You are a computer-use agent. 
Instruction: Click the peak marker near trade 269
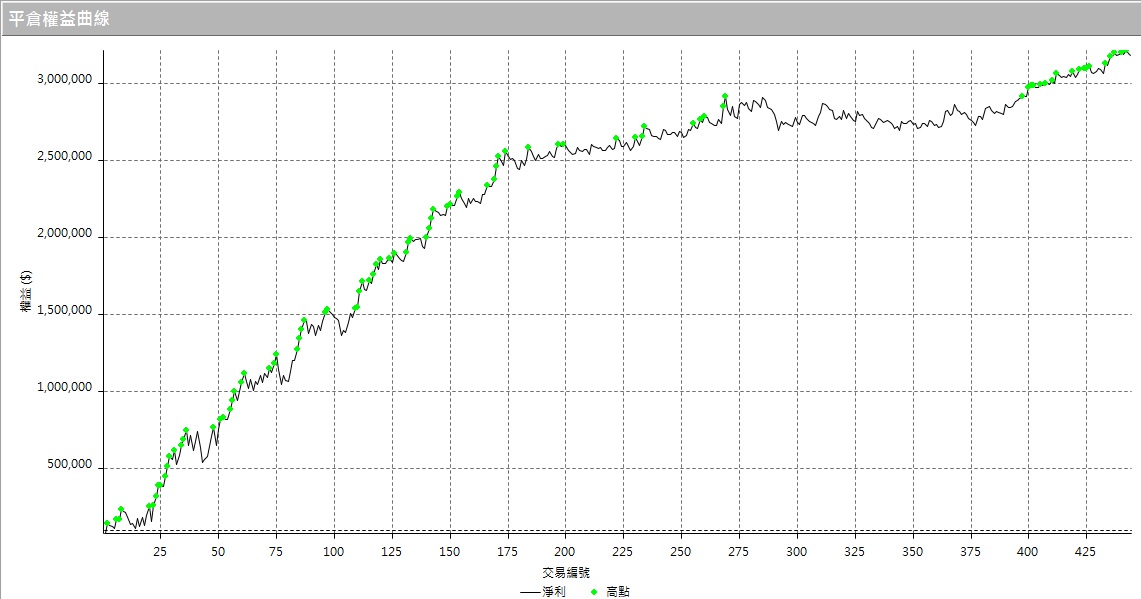[725, 96]
